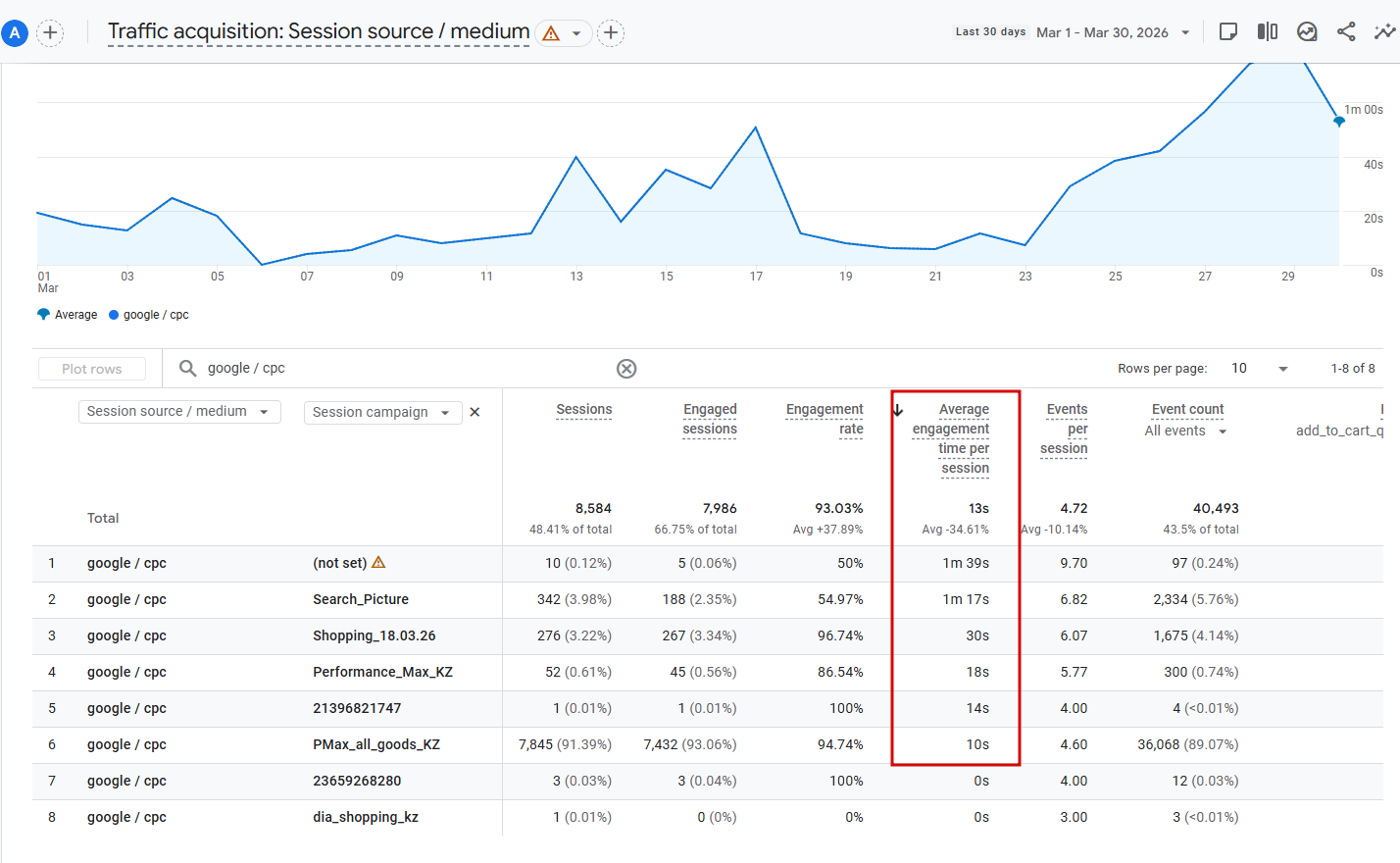
Task: Sort by Events per session header
Action: [1064, 430]
